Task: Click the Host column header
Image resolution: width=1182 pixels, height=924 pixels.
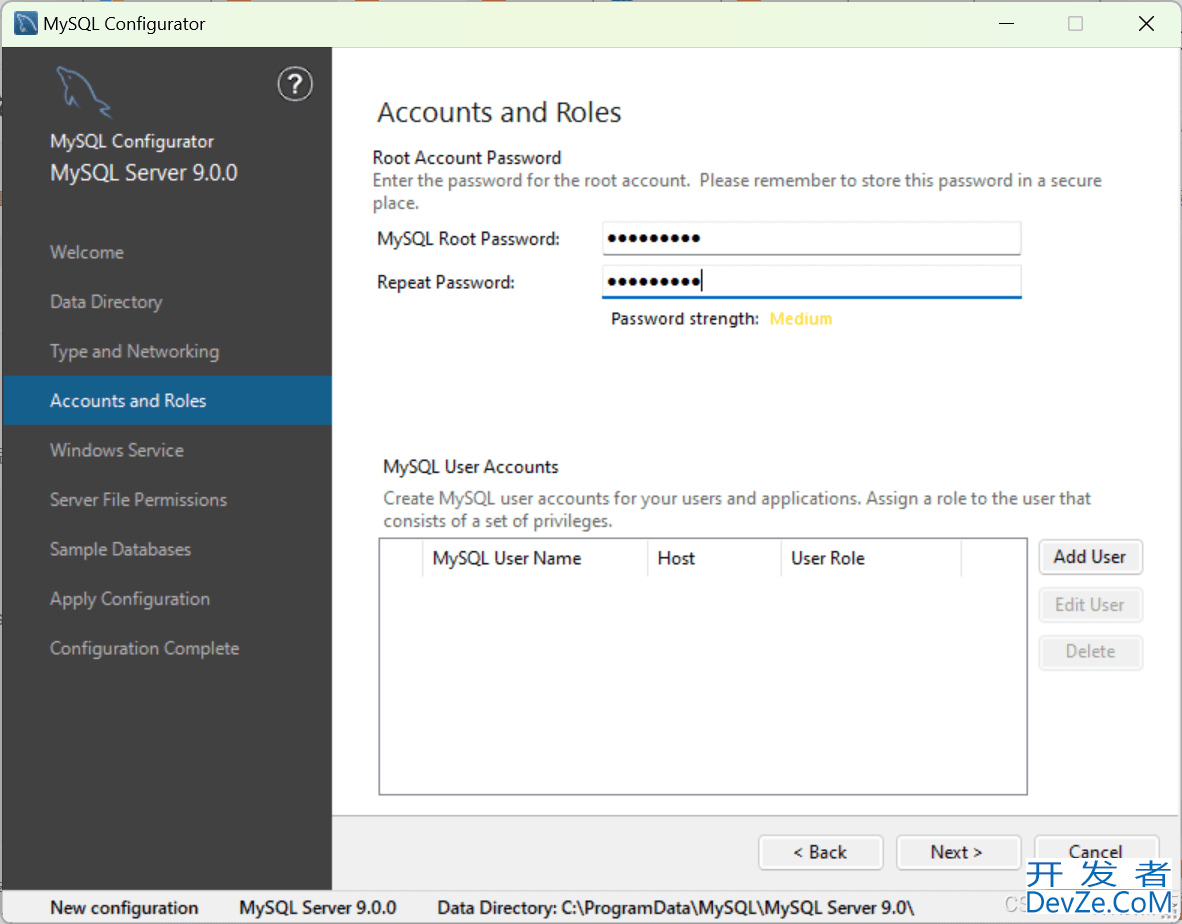Action: 714,558
